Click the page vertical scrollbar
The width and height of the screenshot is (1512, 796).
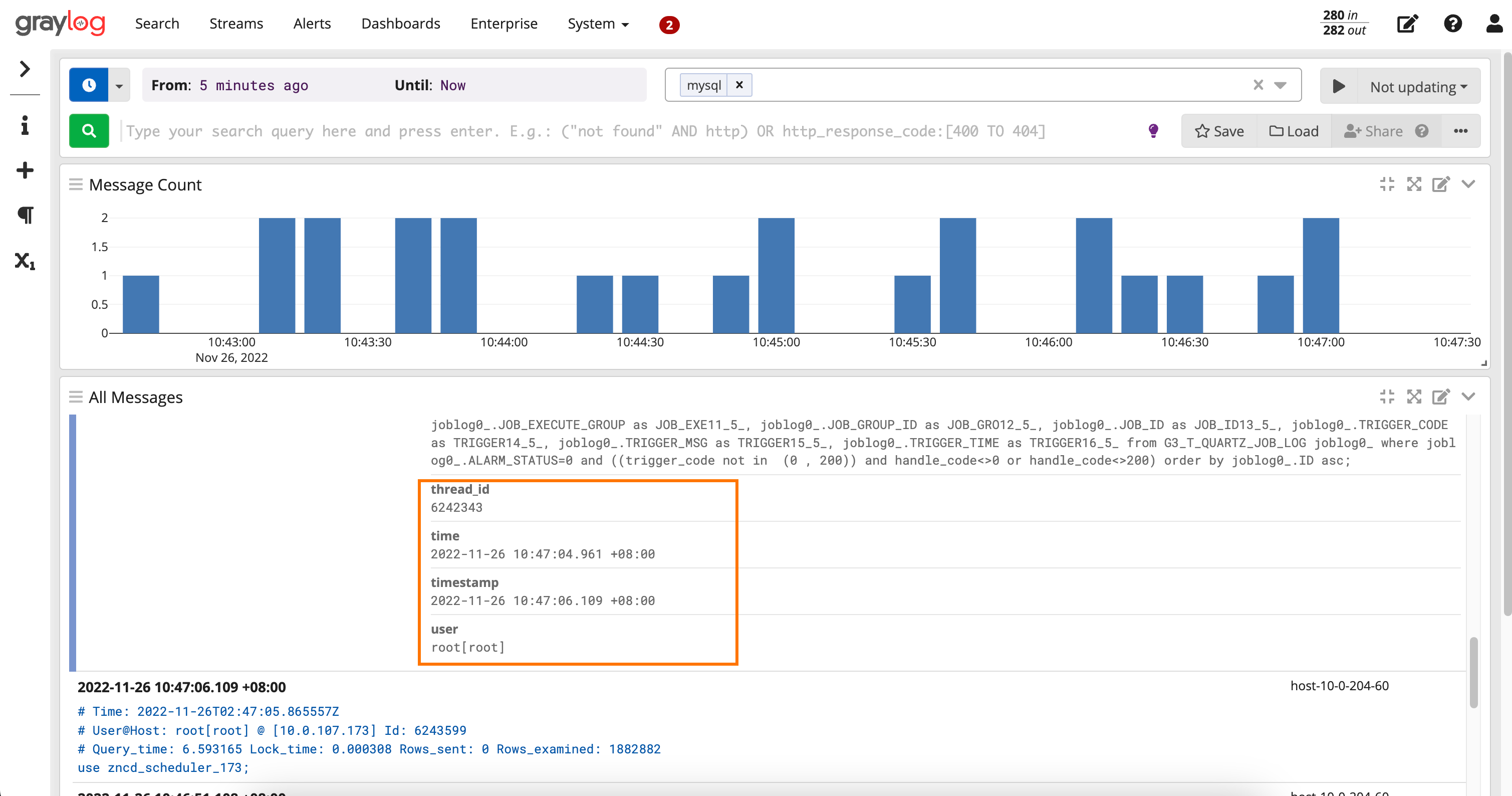pos(1507,334)
